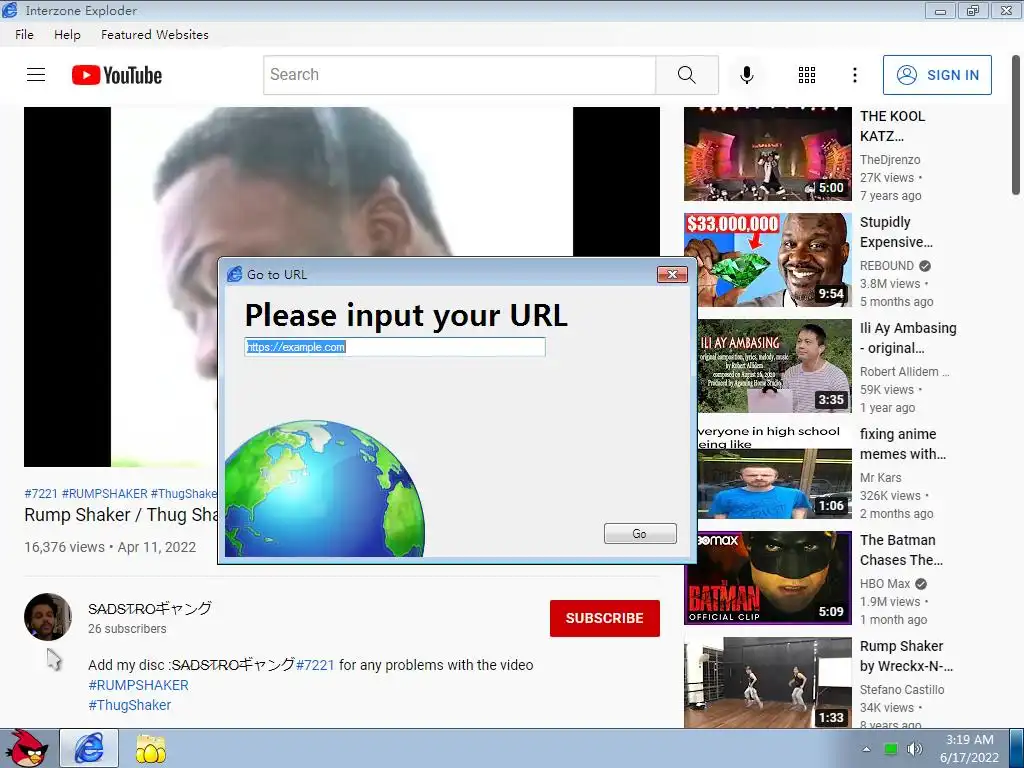Click the title 'fixing anime memes with...'
1024x768 pixels.
click(x=903, y=444)
